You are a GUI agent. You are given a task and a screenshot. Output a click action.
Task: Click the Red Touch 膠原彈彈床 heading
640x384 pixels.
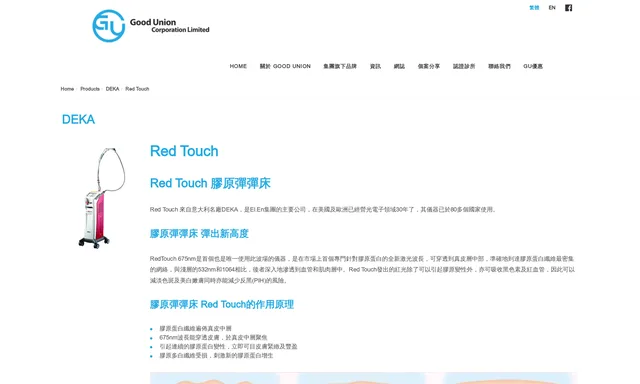[x=210, y=183]
